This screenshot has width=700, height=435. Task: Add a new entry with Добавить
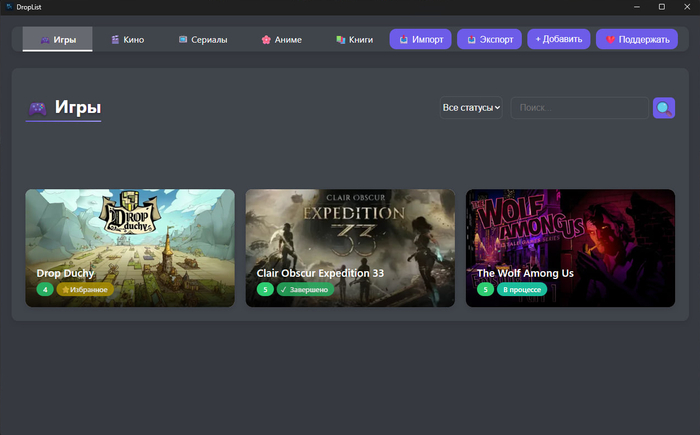coord(558,39)
